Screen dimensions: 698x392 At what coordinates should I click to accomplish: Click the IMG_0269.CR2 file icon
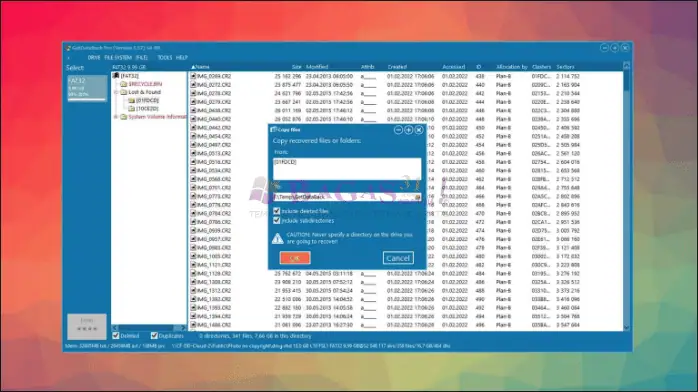tap(193, 76)
